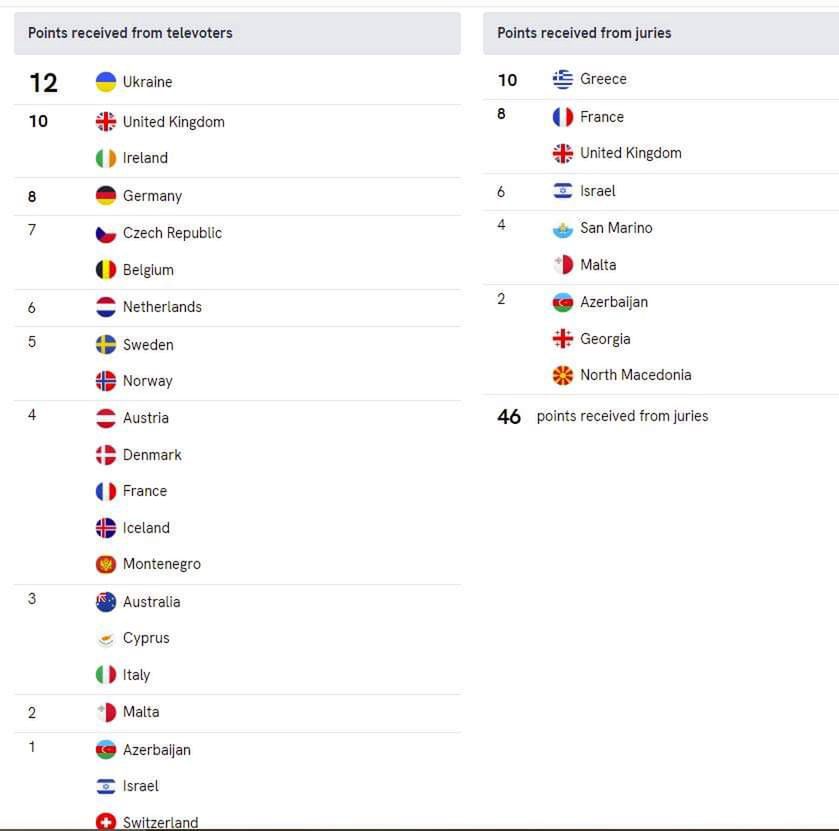Screen dimensions: 839x831
Task: Open the Iceland country link
Action: point(146,528)
